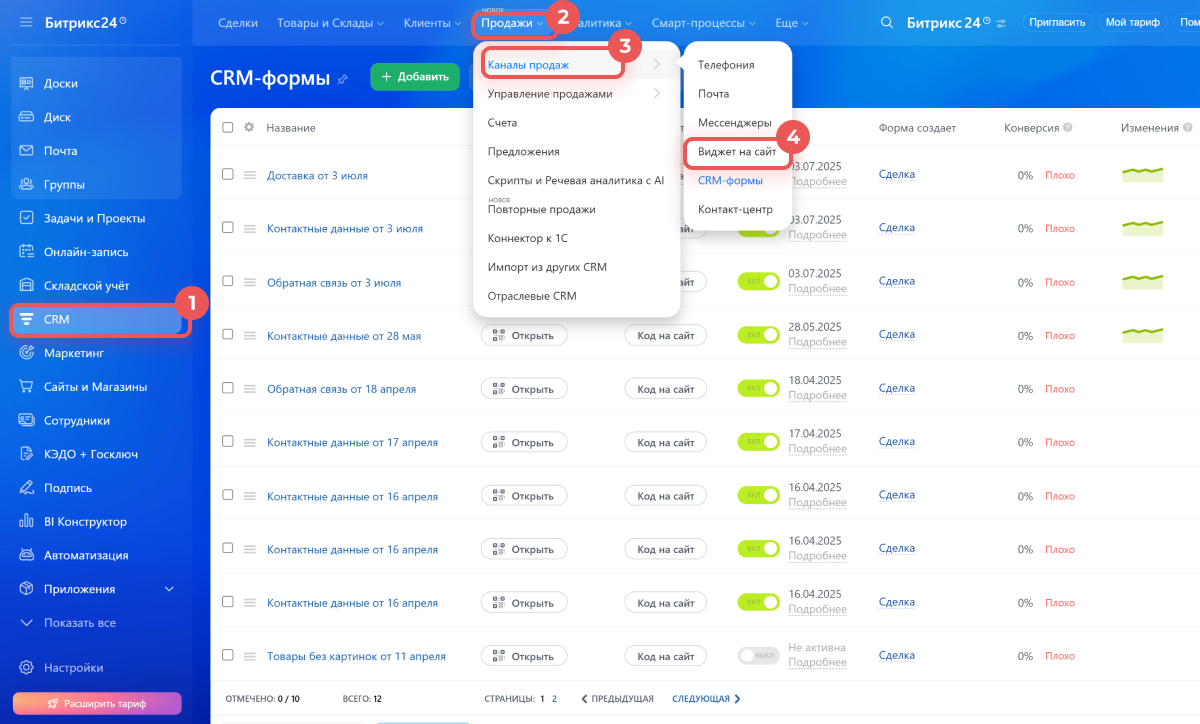Click the Пригласить button
The image size is (1200, 724).
[x=1056, y=22]
